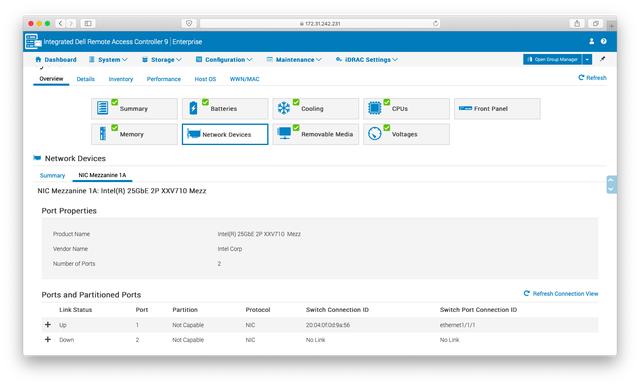Open the Batteries status tile
The height and width of the screenshot is (386, 640).
tap(225, 109)
